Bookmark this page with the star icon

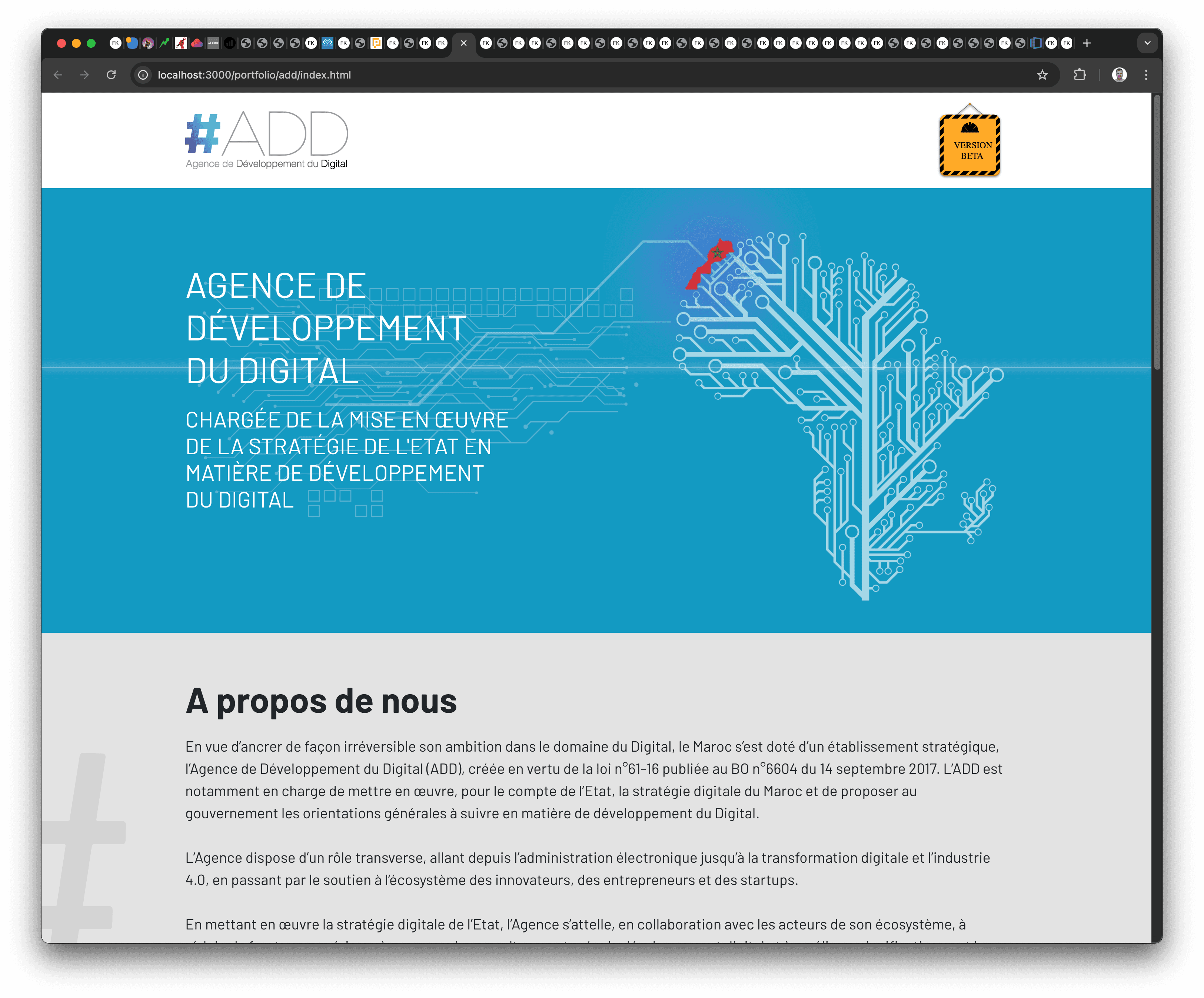coord(1042,75)
